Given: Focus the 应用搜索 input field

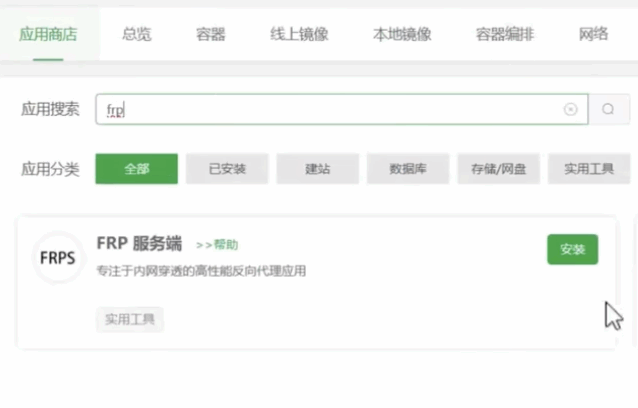Looking at the screenshot, I should pos(330,110).
